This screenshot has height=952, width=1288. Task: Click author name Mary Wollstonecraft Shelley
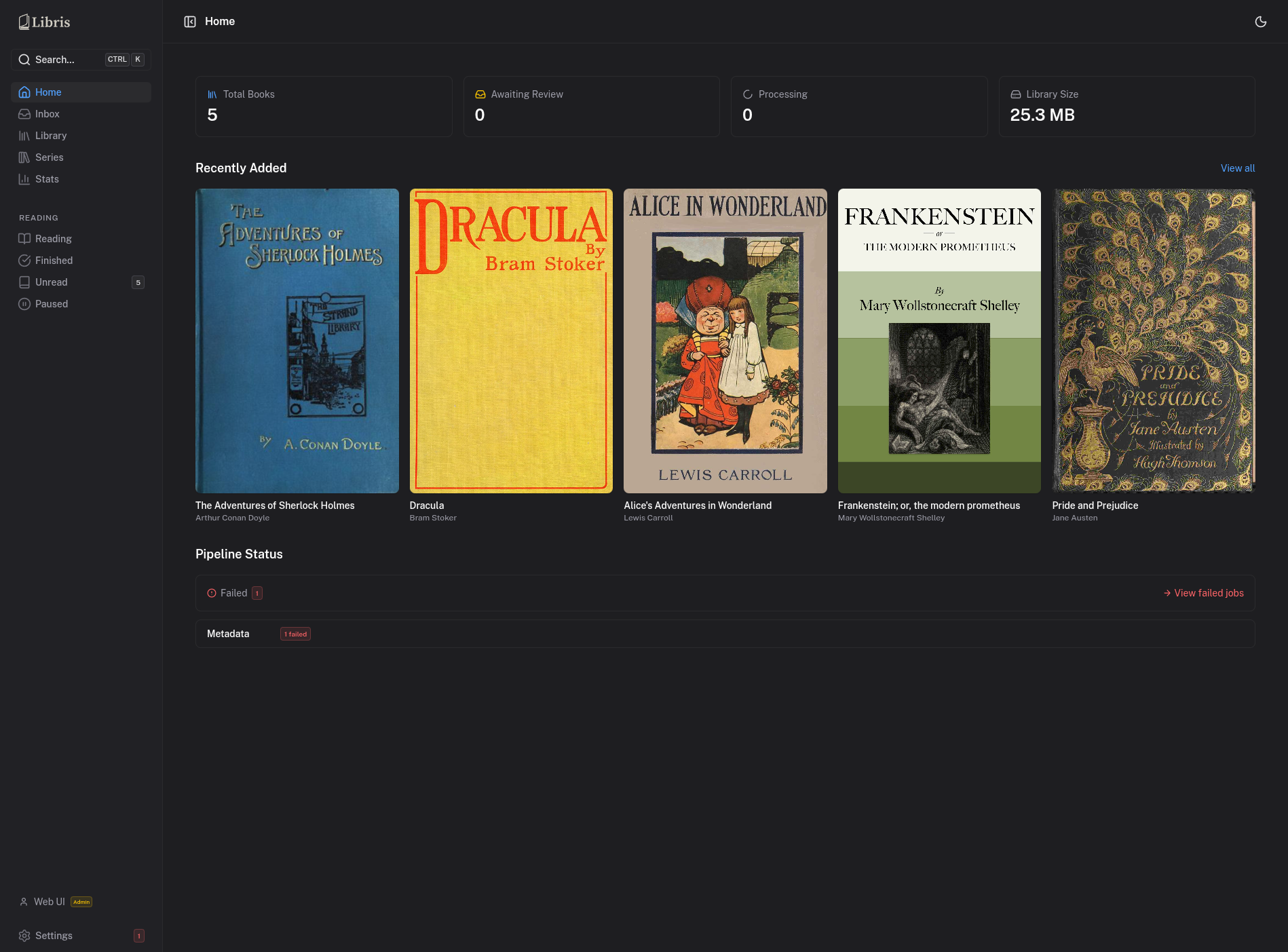891,518
